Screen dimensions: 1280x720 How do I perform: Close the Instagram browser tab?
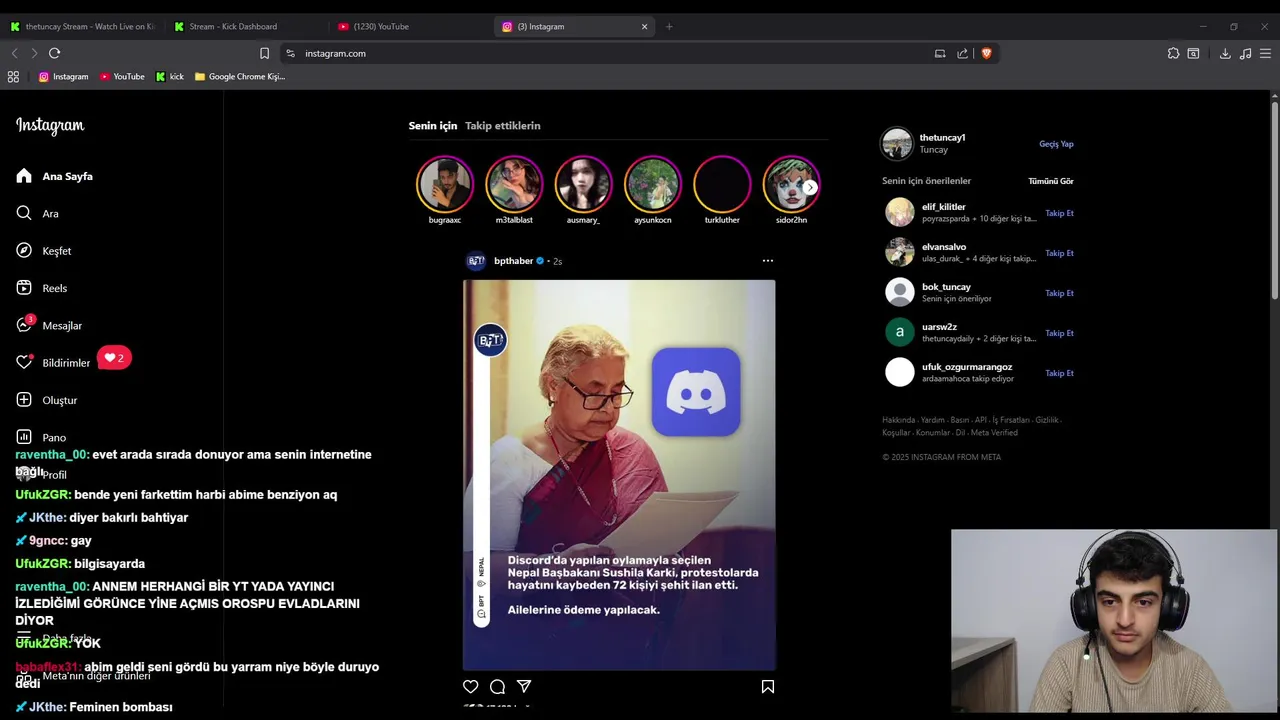coord(644,26)
